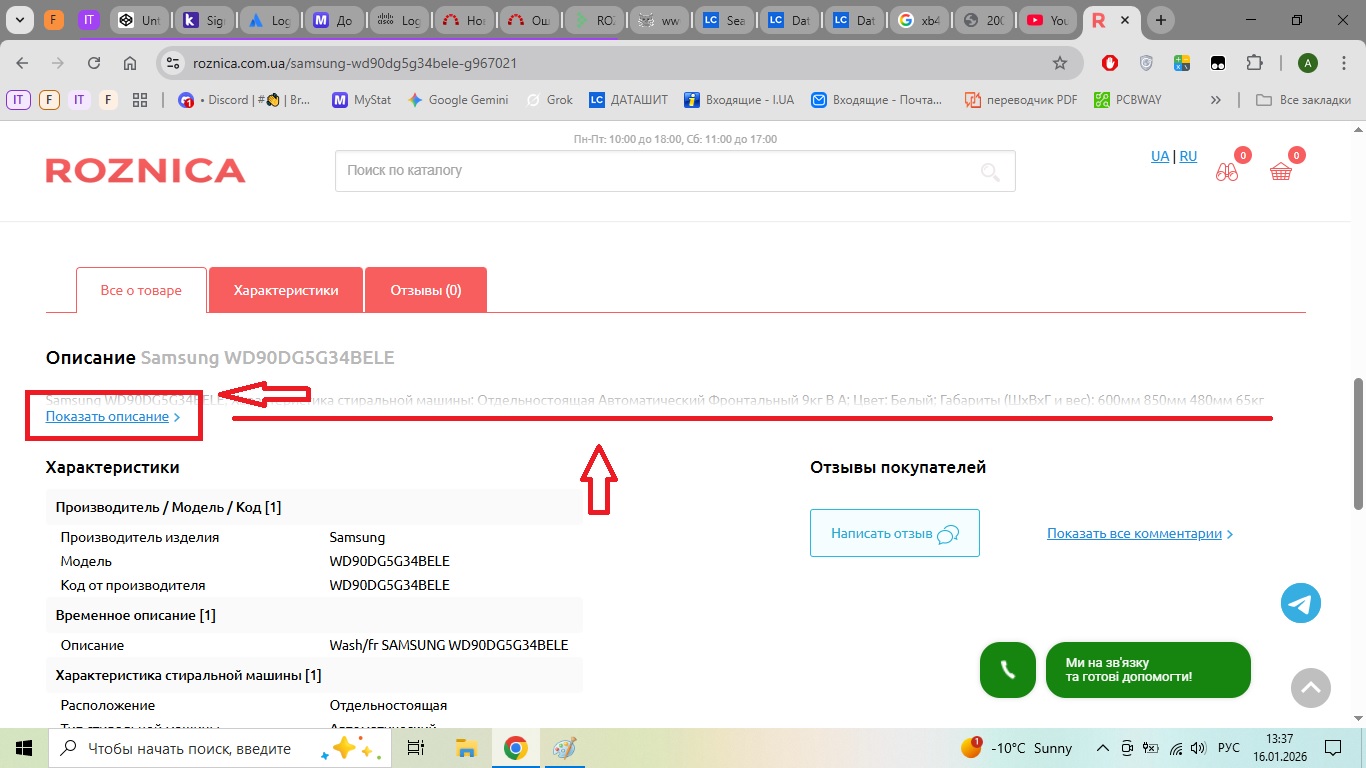Reload the page with the refresh icon
The height and width of the screenshot is (768, 1366).
click(94, 63)
